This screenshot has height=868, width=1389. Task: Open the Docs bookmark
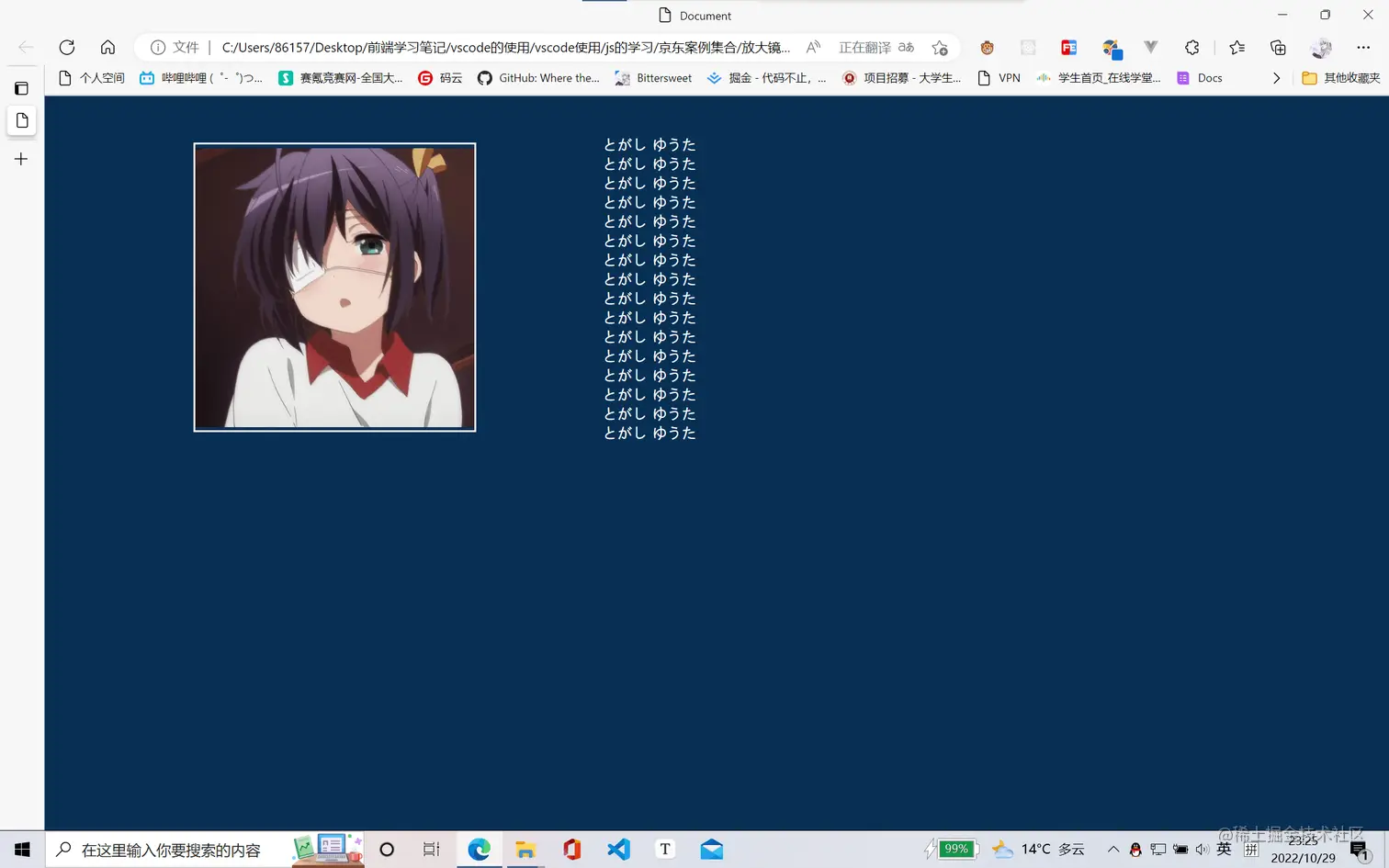coord(1200,78)
